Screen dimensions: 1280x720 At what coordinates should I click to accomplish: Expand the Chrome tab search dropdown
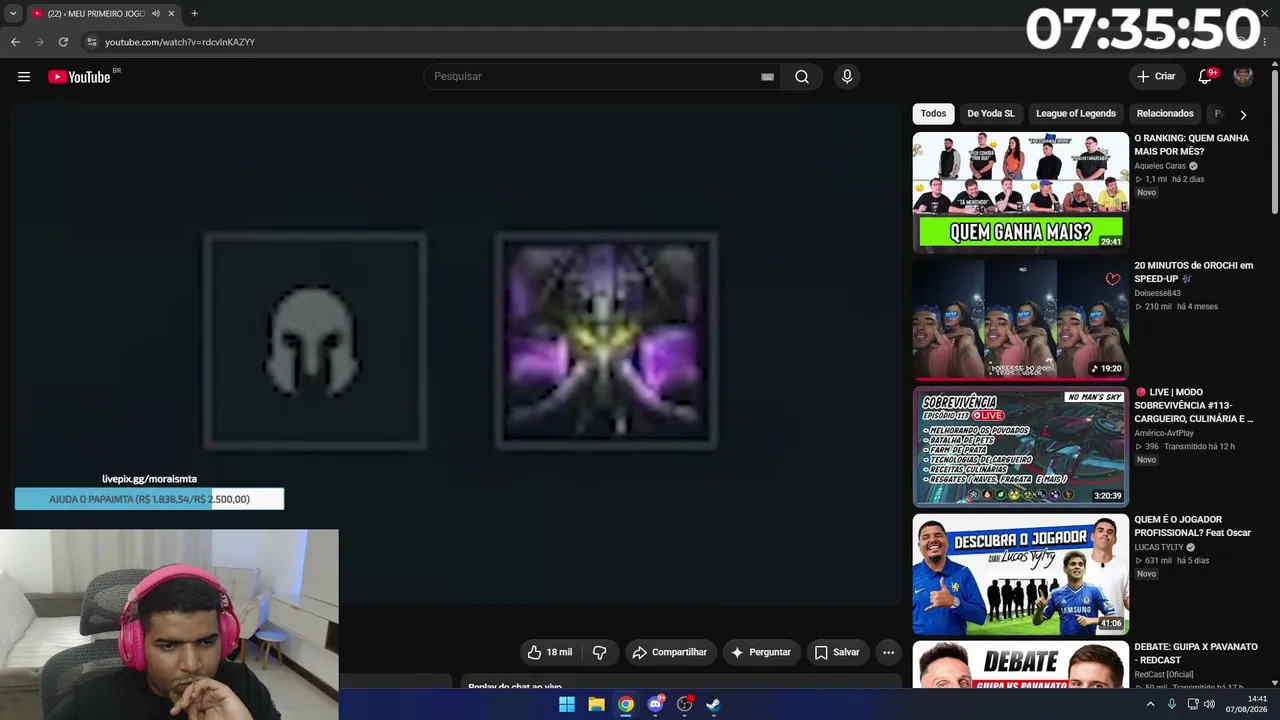point(13,14)
